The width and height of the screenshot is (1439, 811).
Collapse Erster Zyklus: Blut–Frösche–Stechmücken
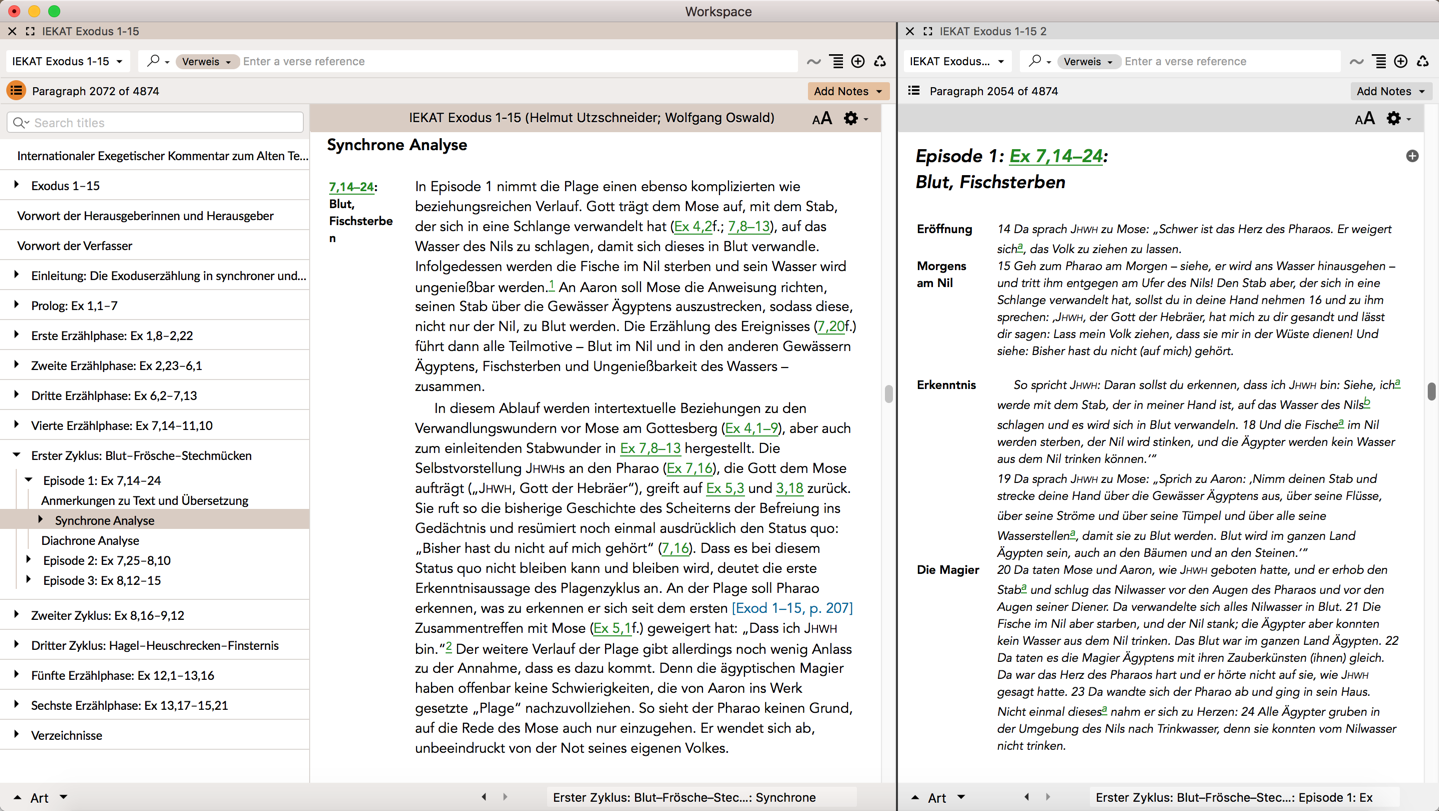pyautogui.click(x=16, y=455)
